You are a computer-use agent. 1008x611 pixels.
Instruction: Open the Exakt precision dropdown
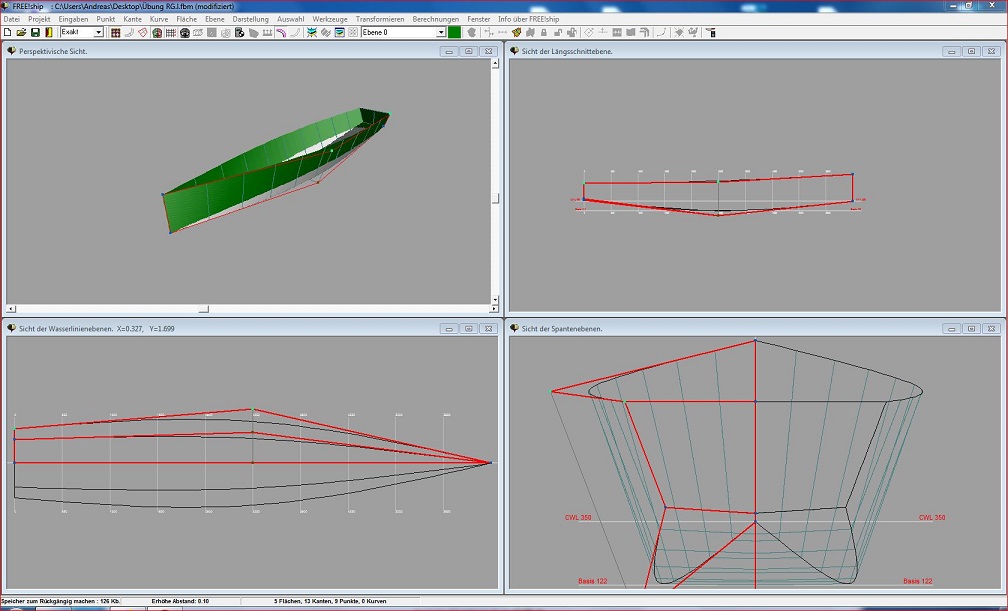pyautogui.click(x=98, y=33)
